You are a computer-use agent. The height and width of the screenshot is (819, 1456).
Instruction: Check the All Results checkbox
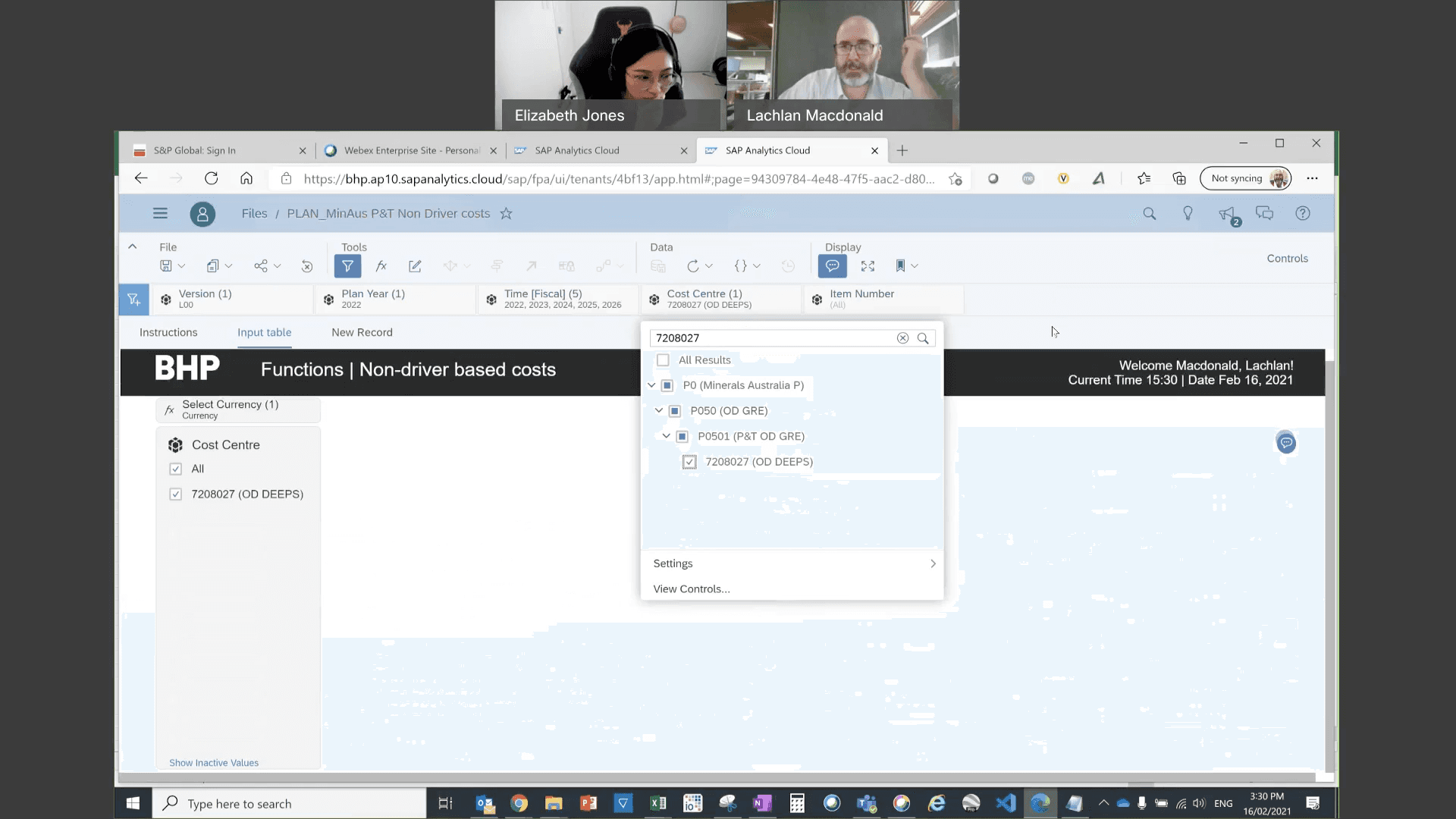[663, 360]
